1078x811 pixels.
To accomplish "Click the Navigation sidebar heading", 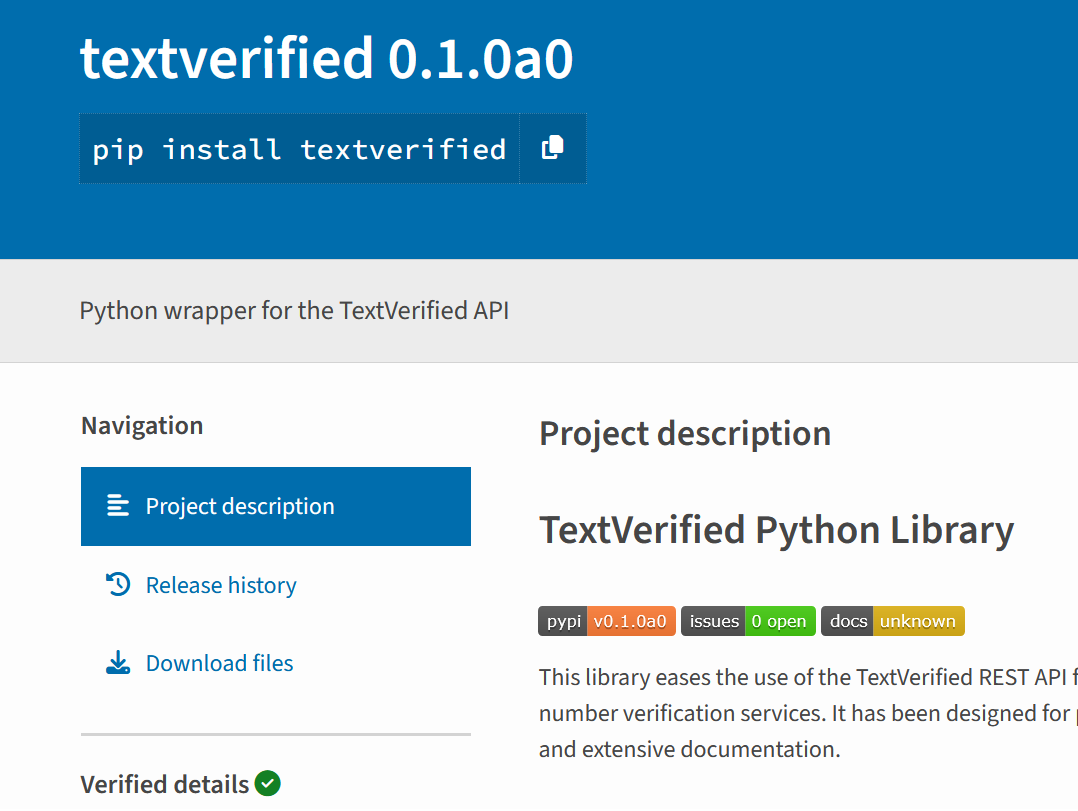I will click(142, 425).
